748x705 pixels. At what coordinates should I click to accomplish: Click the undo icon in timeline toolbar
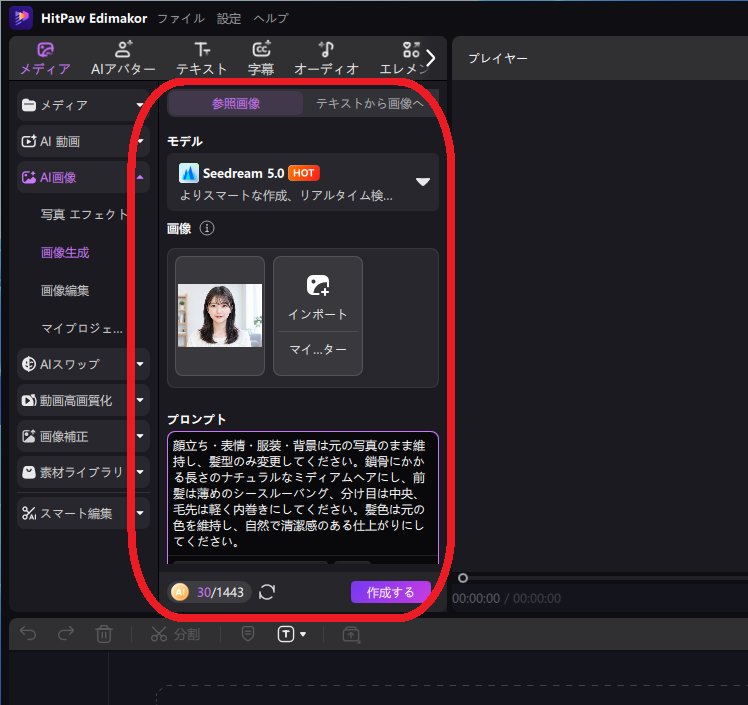click(28, 634)
